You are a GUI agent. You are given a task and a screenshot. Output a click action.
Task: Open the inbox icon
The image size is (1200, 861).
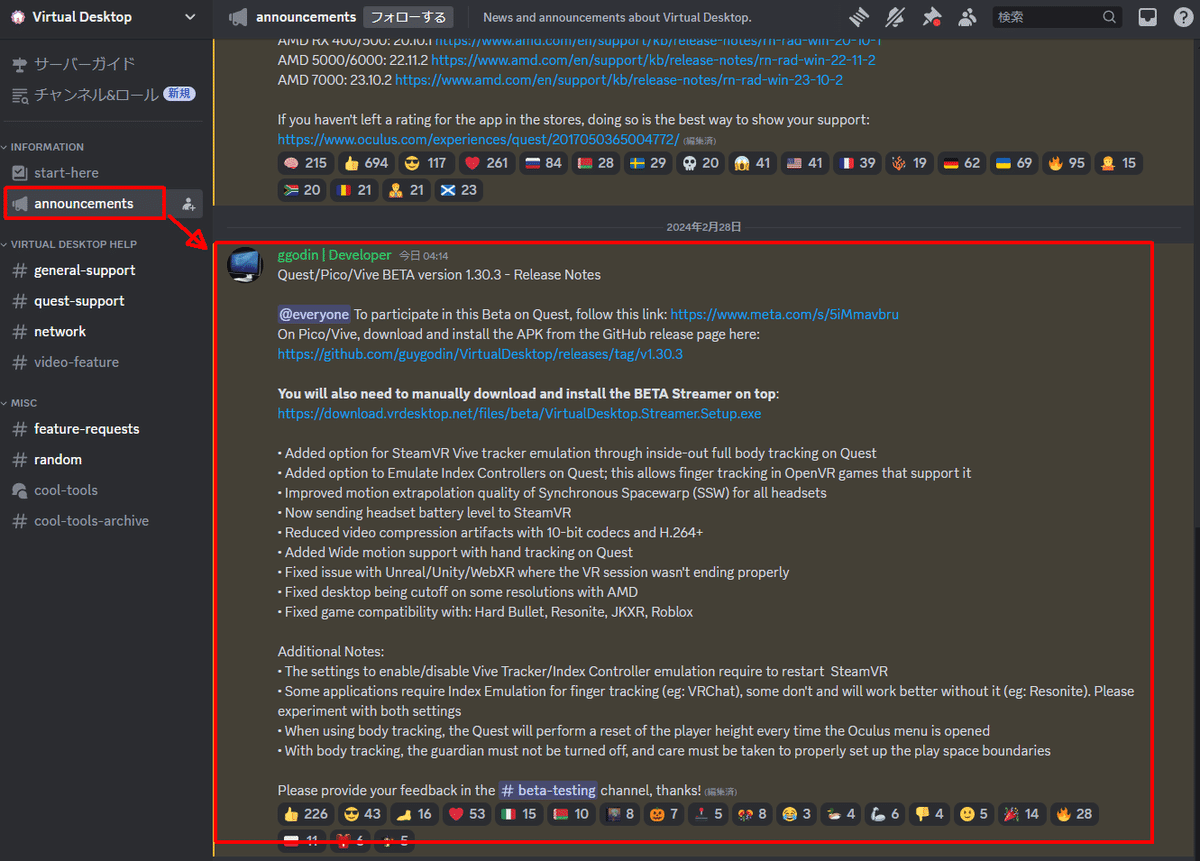click(1148, 17)
